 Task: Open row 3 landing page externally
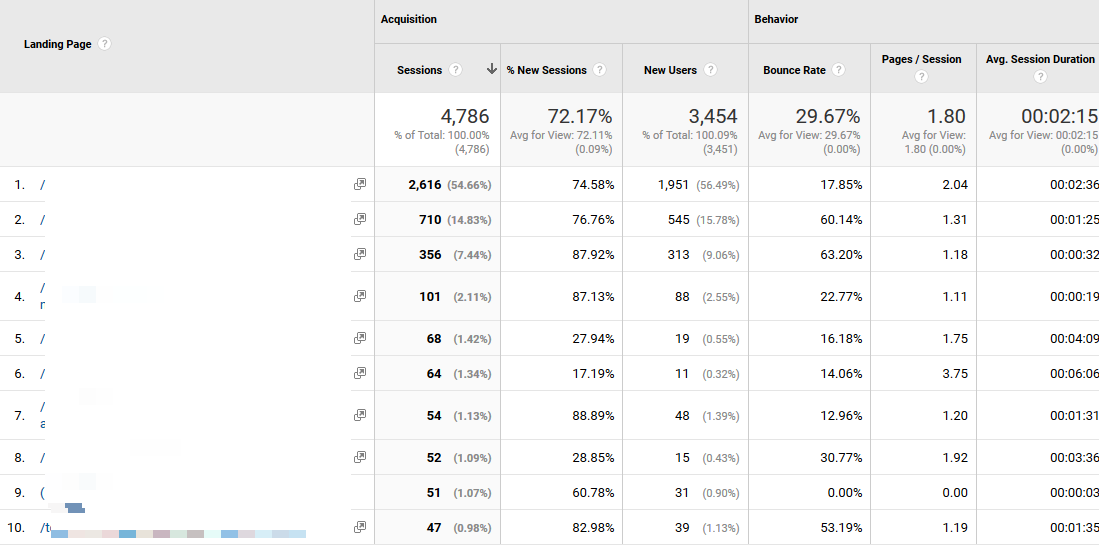pyautogui.click(x=360, y=255)
